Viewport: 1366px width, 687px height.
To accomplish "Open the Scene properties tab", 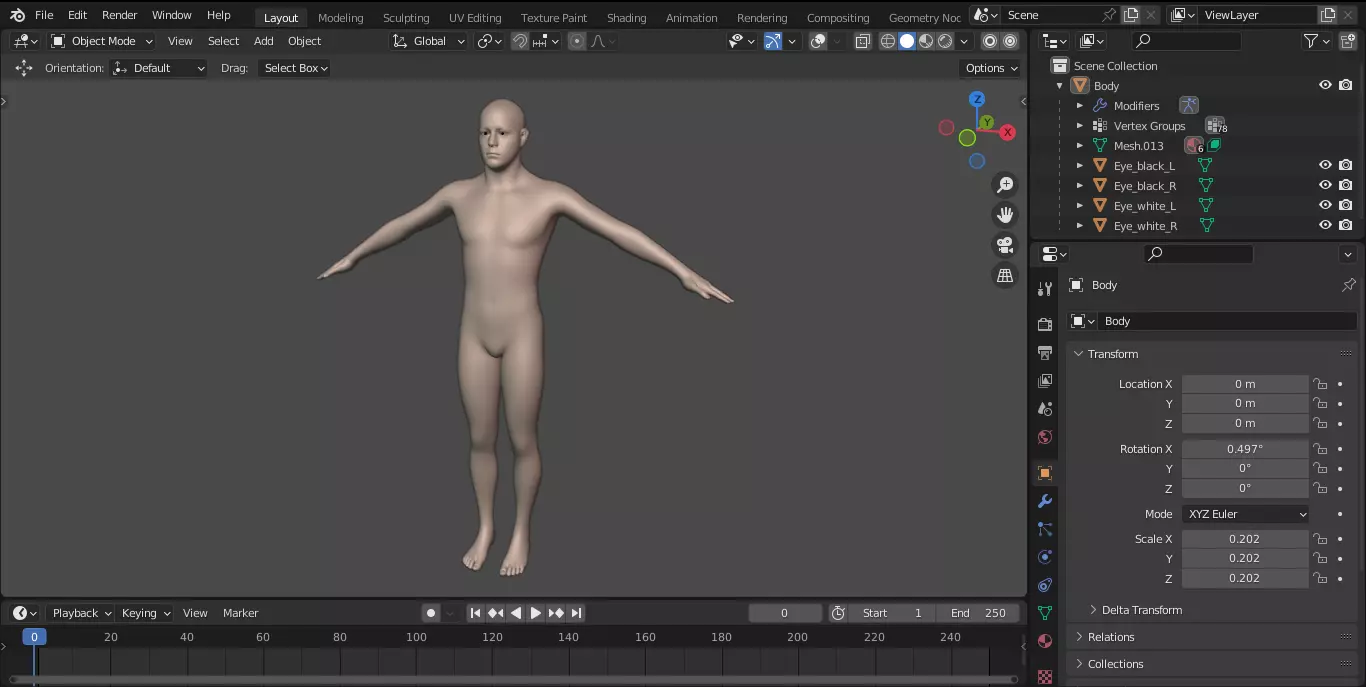I will click(x=1045, y=408).
